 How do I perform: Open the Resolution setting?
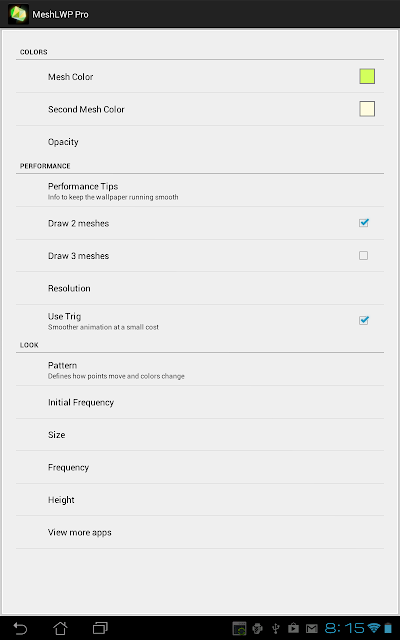tap(200, 288)
